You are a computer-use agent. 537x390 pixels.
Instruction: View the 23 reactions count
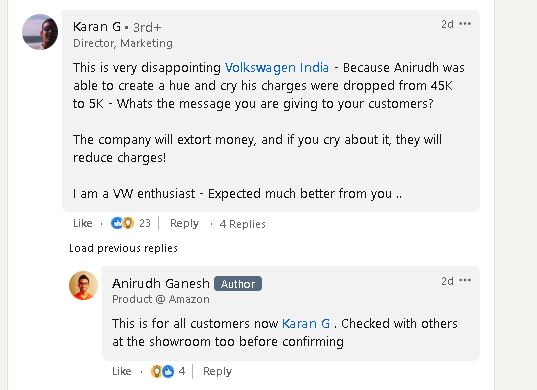145,223
